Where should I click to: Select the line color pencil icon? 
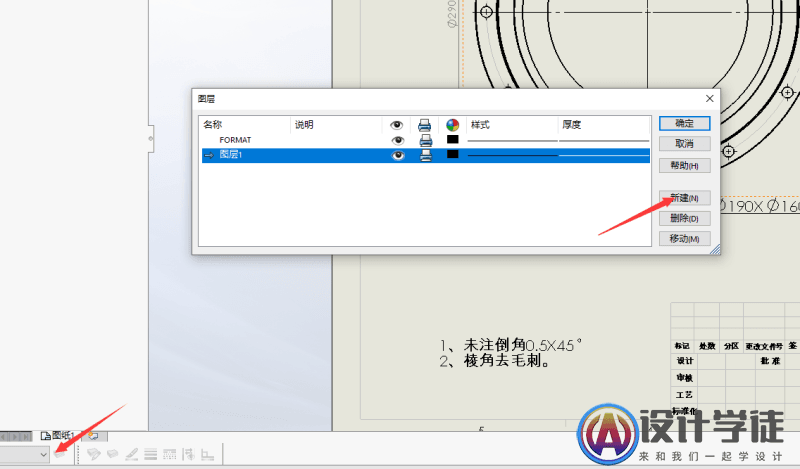pyautogui.click(x=132, y=454)
